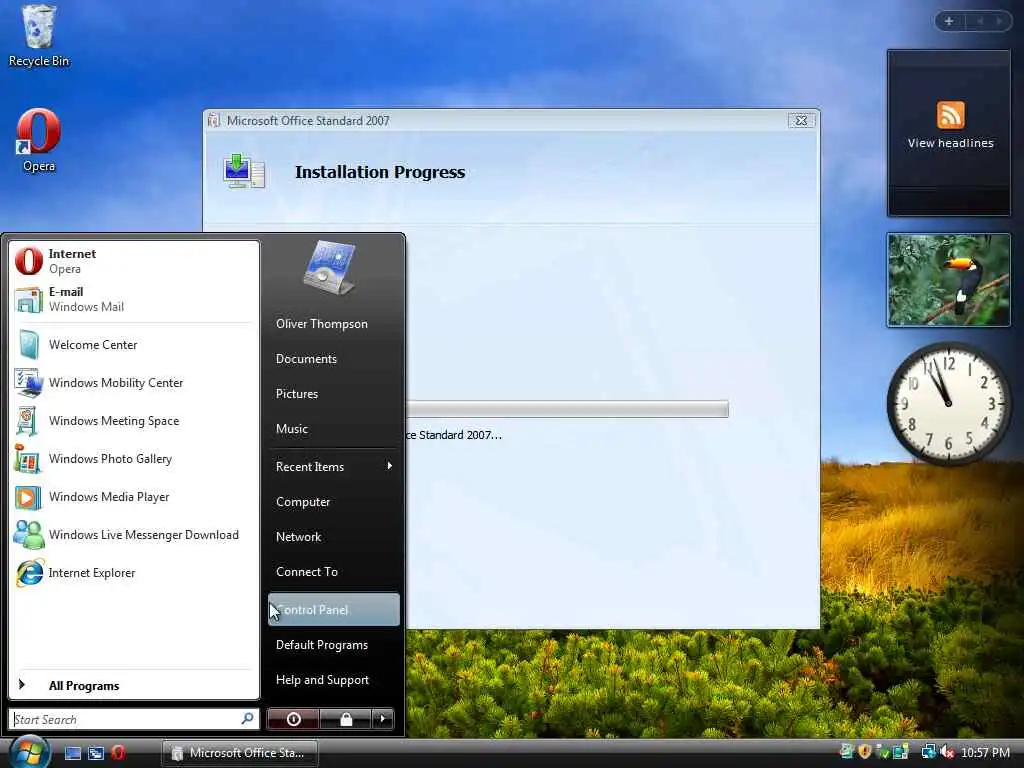Click the add gadget plus button on sidebar
The width and height of the screenshot is (1024, 768).
[x=949, y=21]
